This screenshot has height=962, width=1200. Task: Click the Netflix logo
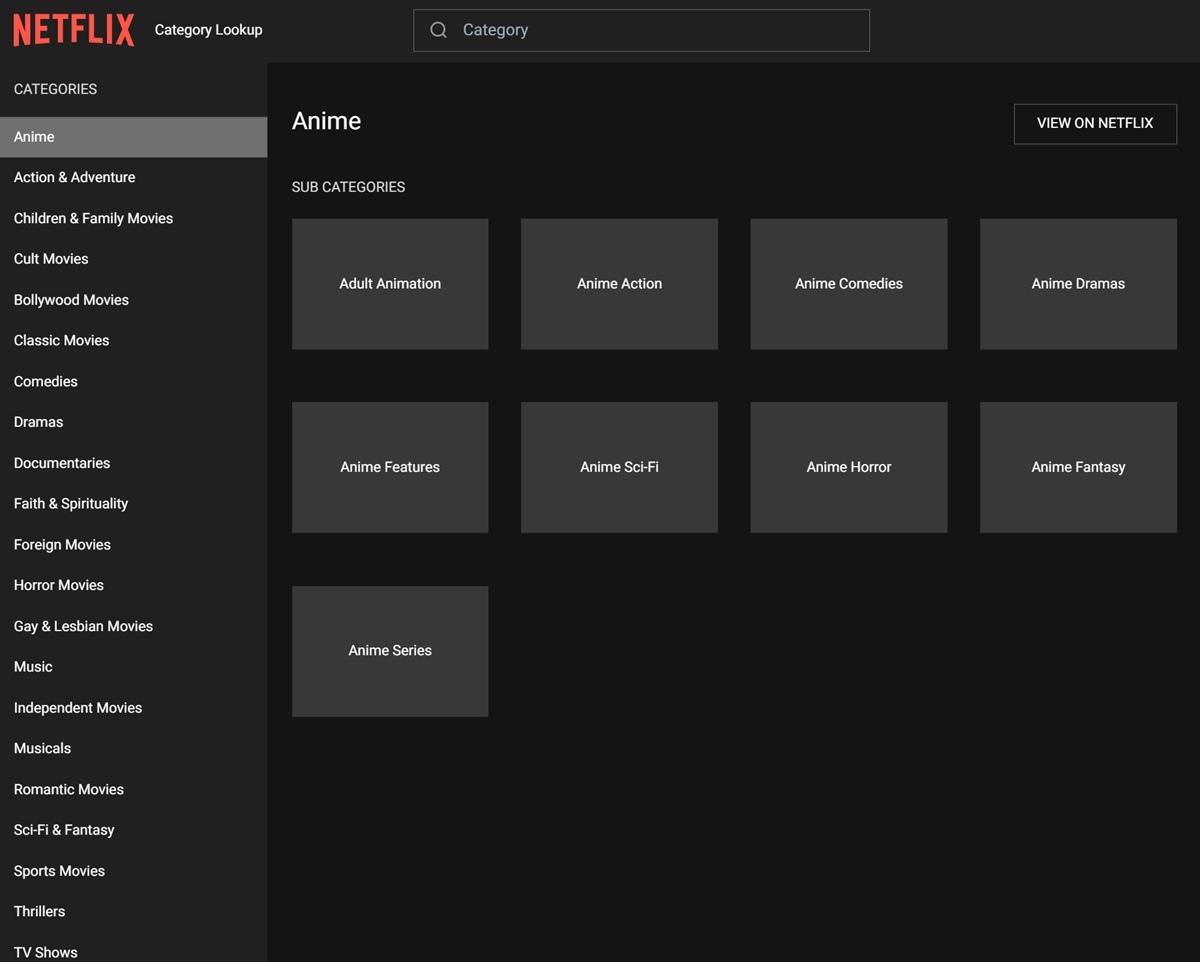click(x=73, y=30)
